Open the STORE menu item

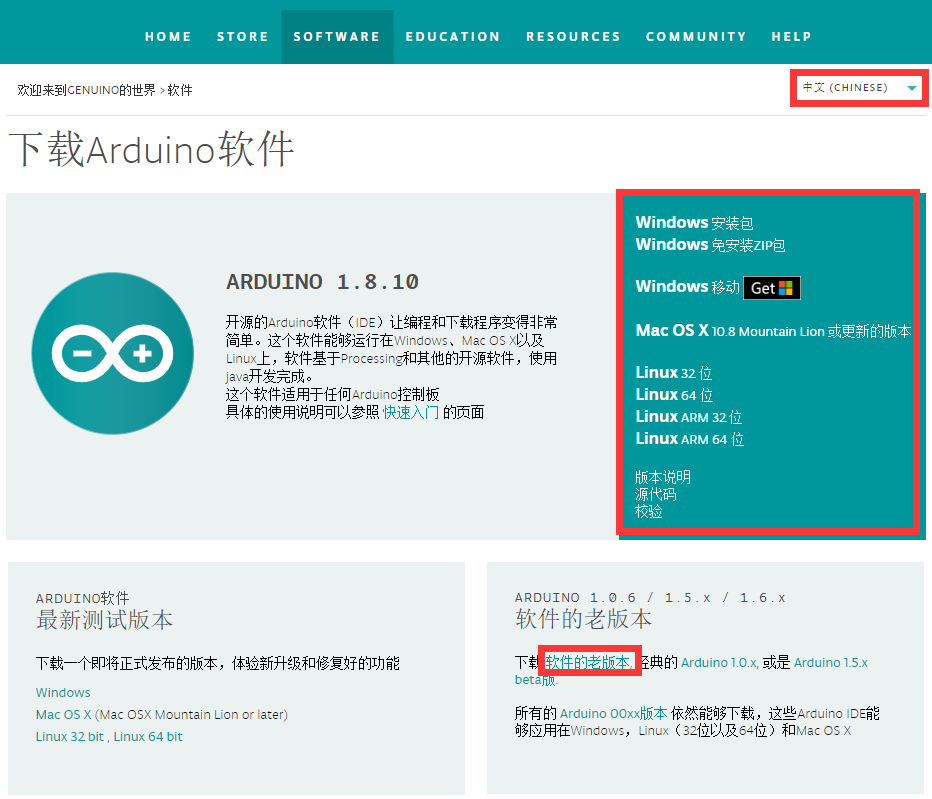[x=243, y=37]
